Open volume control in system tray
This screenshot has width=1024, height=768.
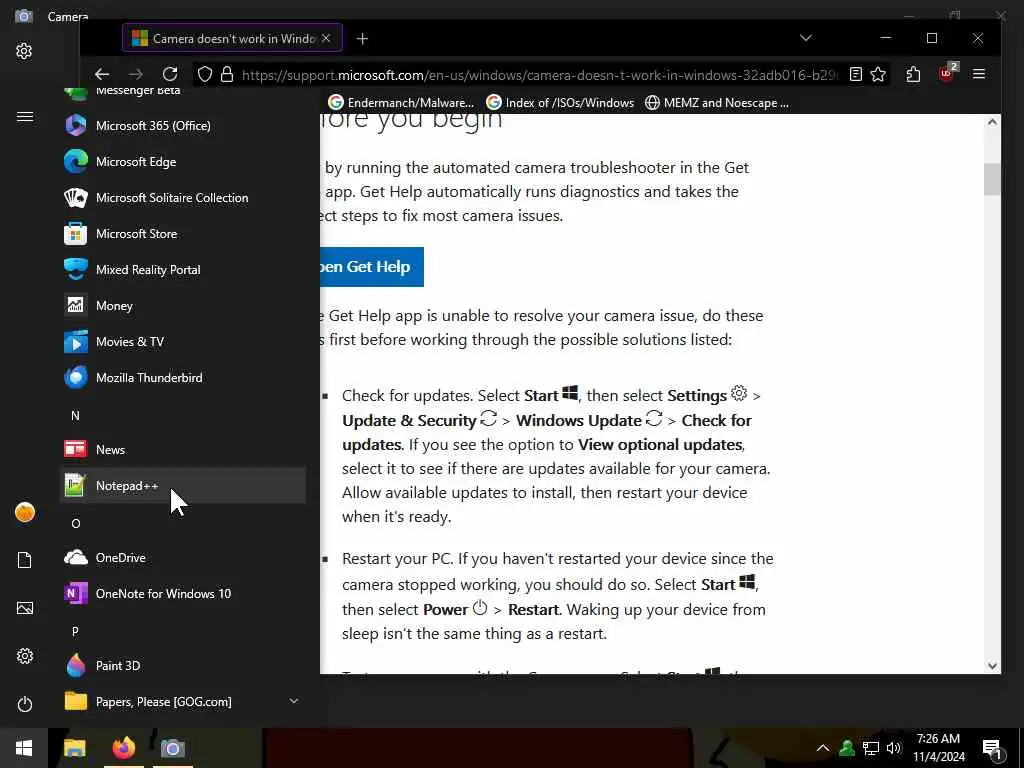[x=893, y=748]
